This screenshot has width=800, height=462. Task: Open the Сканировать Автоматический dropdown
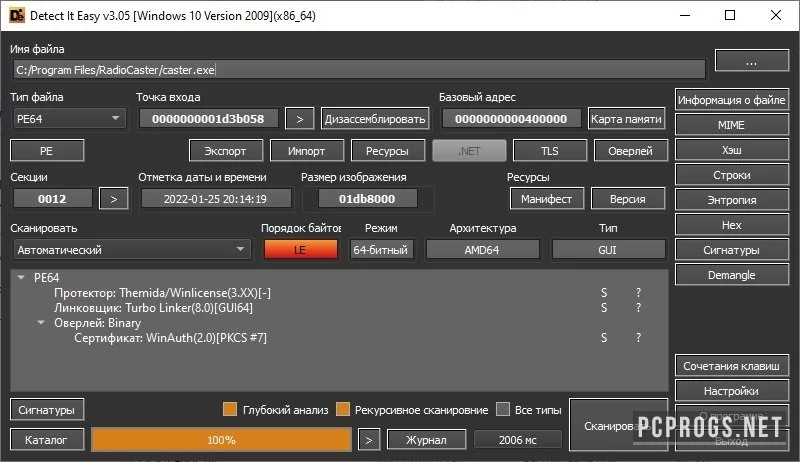pos(132,249)
